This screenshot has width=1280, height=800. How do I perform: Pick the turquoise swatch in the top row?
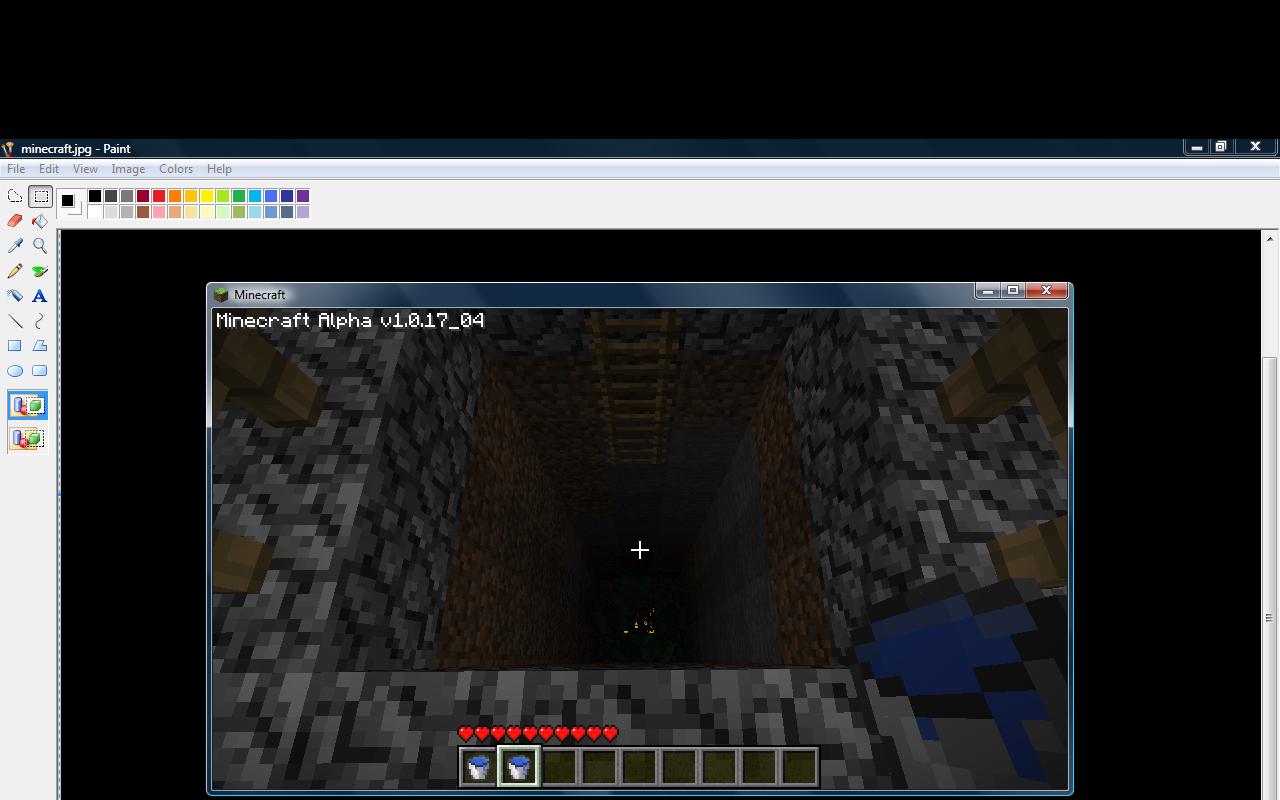point(255,196)
